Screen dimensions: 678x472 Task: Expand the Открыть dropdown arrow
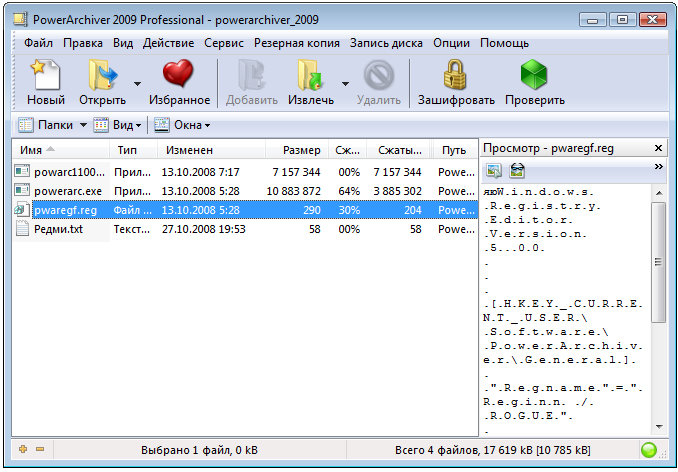pyautogui.click(x=137, y=83)
